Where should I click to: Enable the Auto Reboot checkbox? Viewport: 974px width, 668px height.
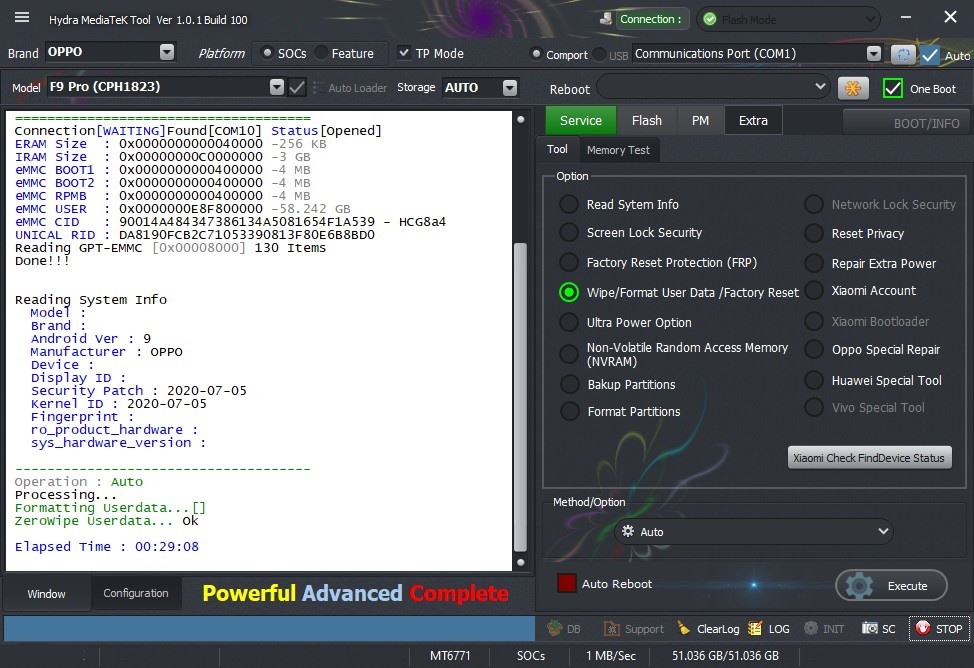pyautogui.click(x=567, y=584)
